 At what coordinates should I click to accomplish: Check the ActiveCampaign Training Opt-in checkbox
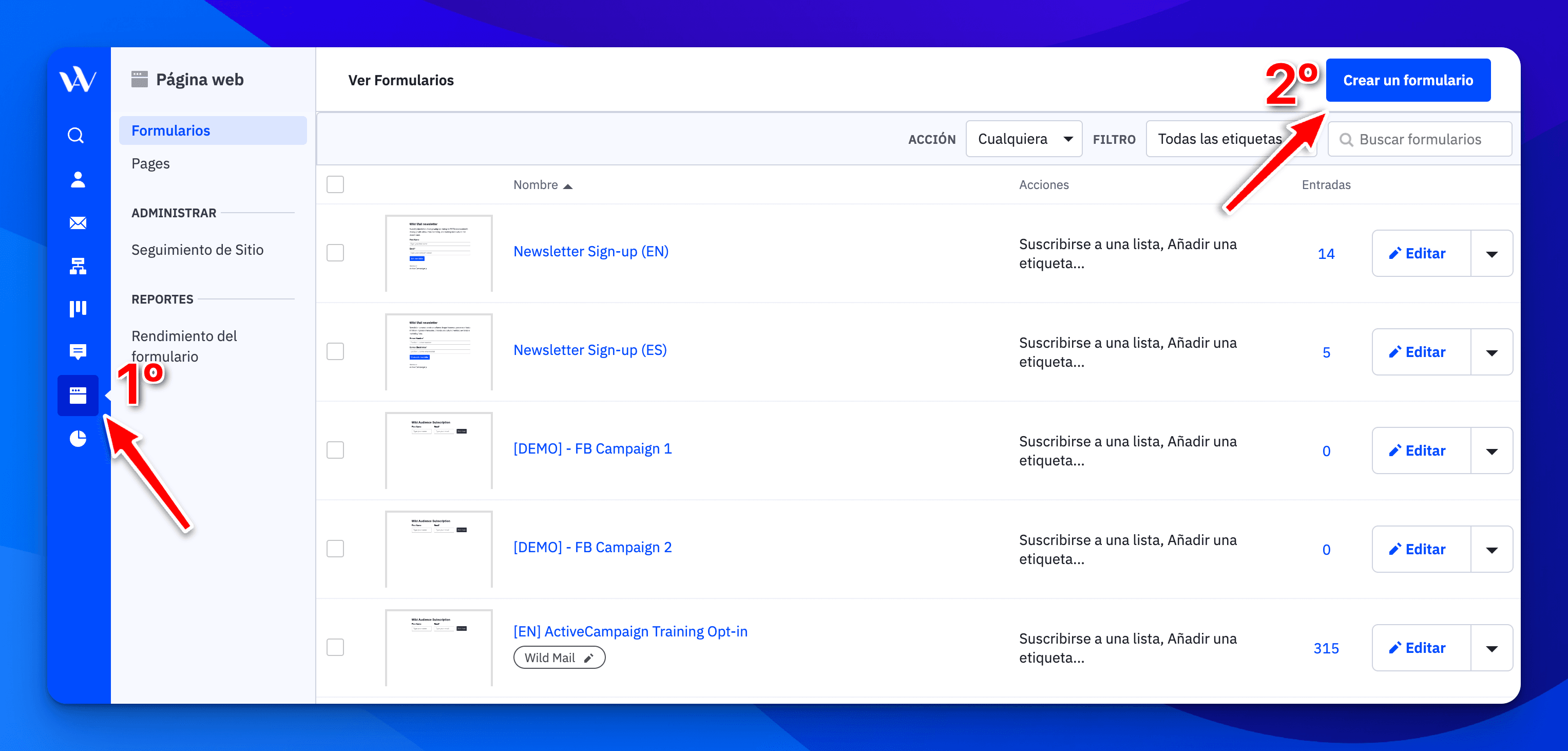[335, 647]
